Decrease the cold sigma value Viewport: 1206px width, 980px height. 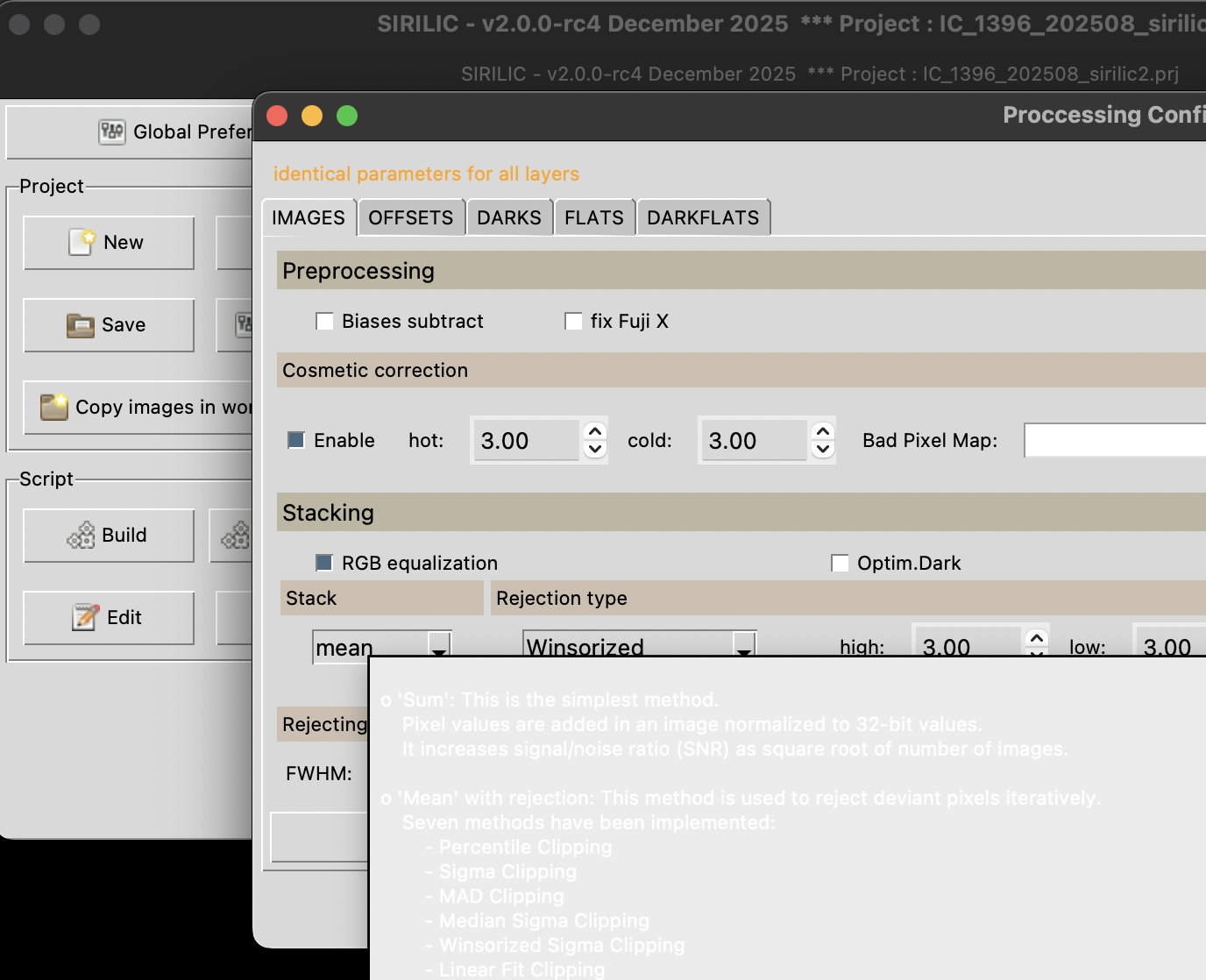tap(823, 450)
